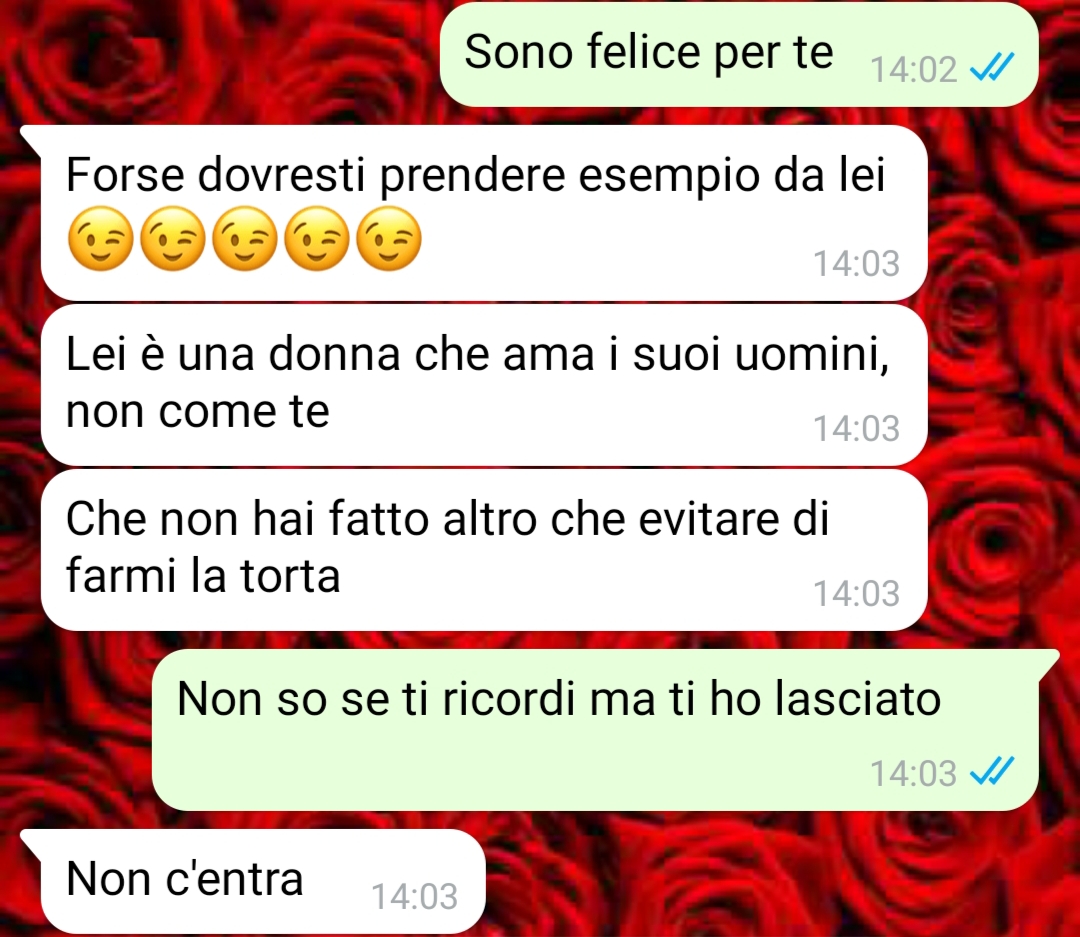
Task: Click the first winking emoji
Action: click(x=101, y=238)
